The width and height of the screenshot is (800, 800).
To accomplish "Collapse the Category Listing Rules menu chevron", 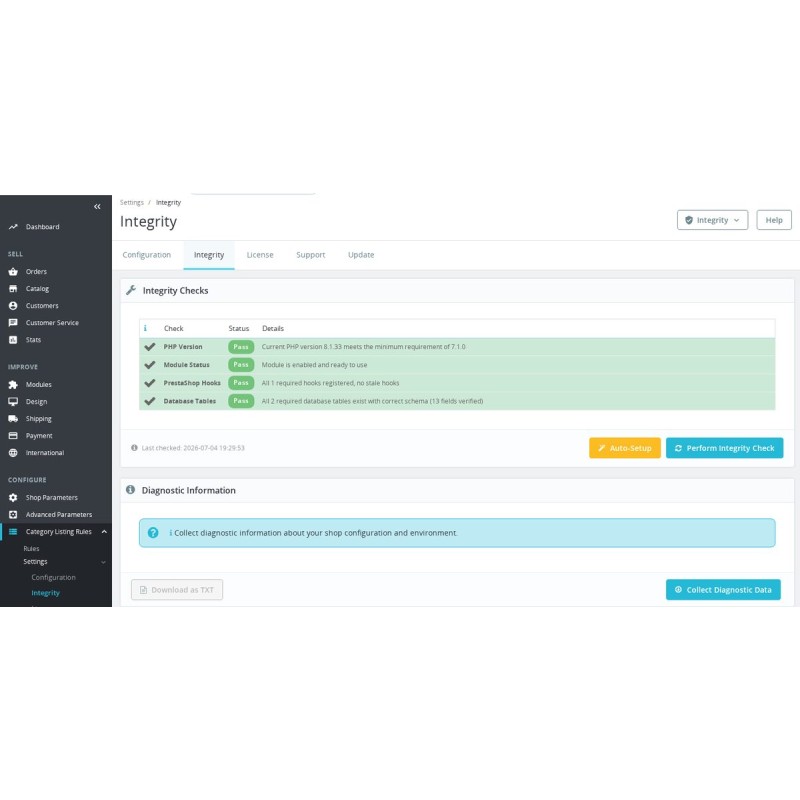I will [104, 532].
